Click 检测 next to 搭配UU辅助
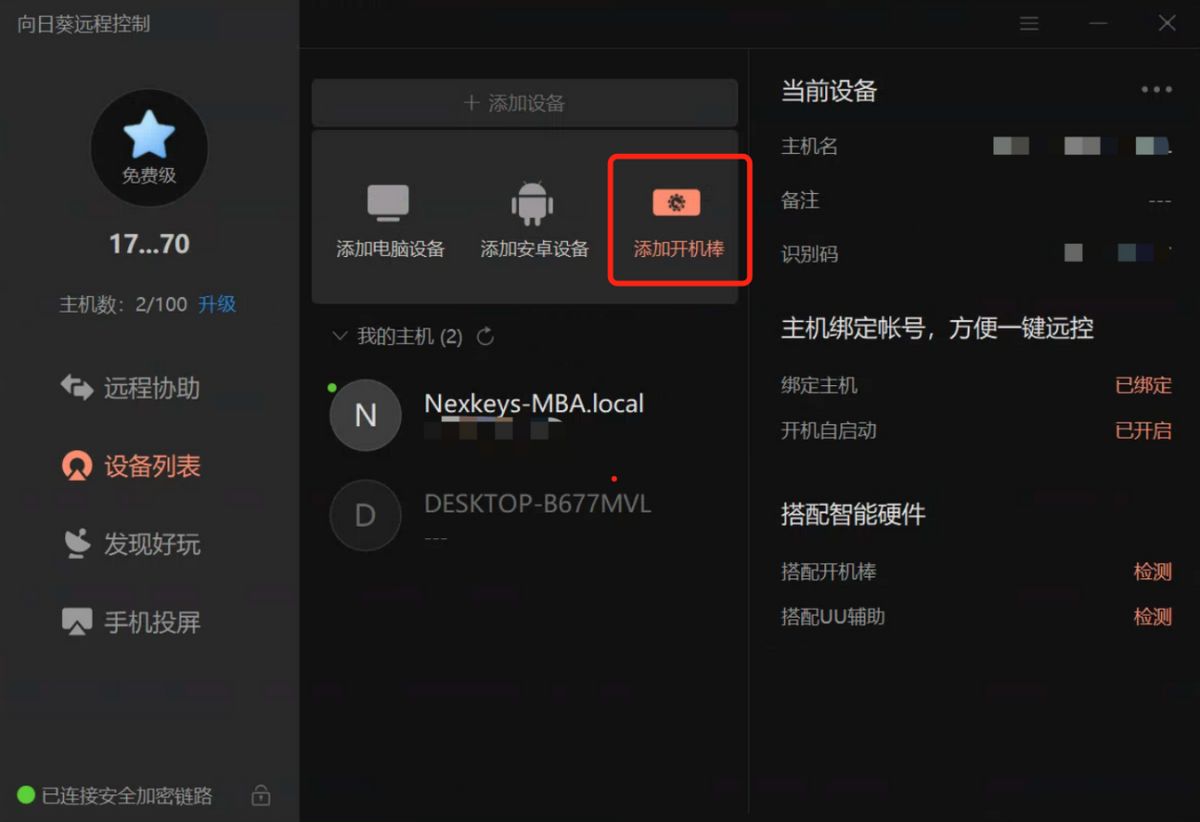This screenshot has height=822, width=1200. [1152, 617]
